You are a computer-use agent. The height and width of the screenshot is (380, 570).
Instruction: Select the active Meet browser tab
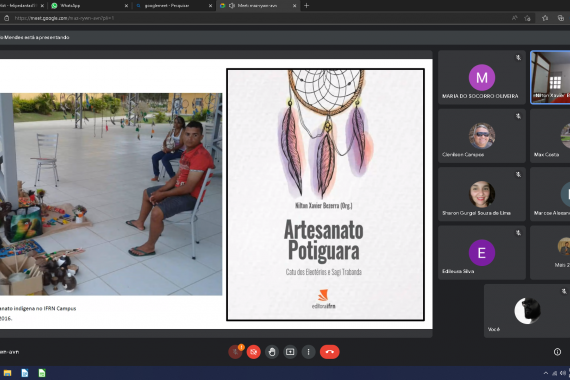point(258,5)
